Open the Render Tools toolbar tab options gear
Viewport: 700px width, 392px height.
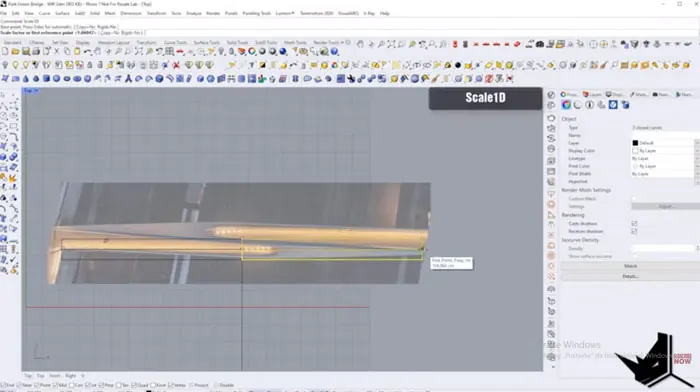click(x=348, y=42)
